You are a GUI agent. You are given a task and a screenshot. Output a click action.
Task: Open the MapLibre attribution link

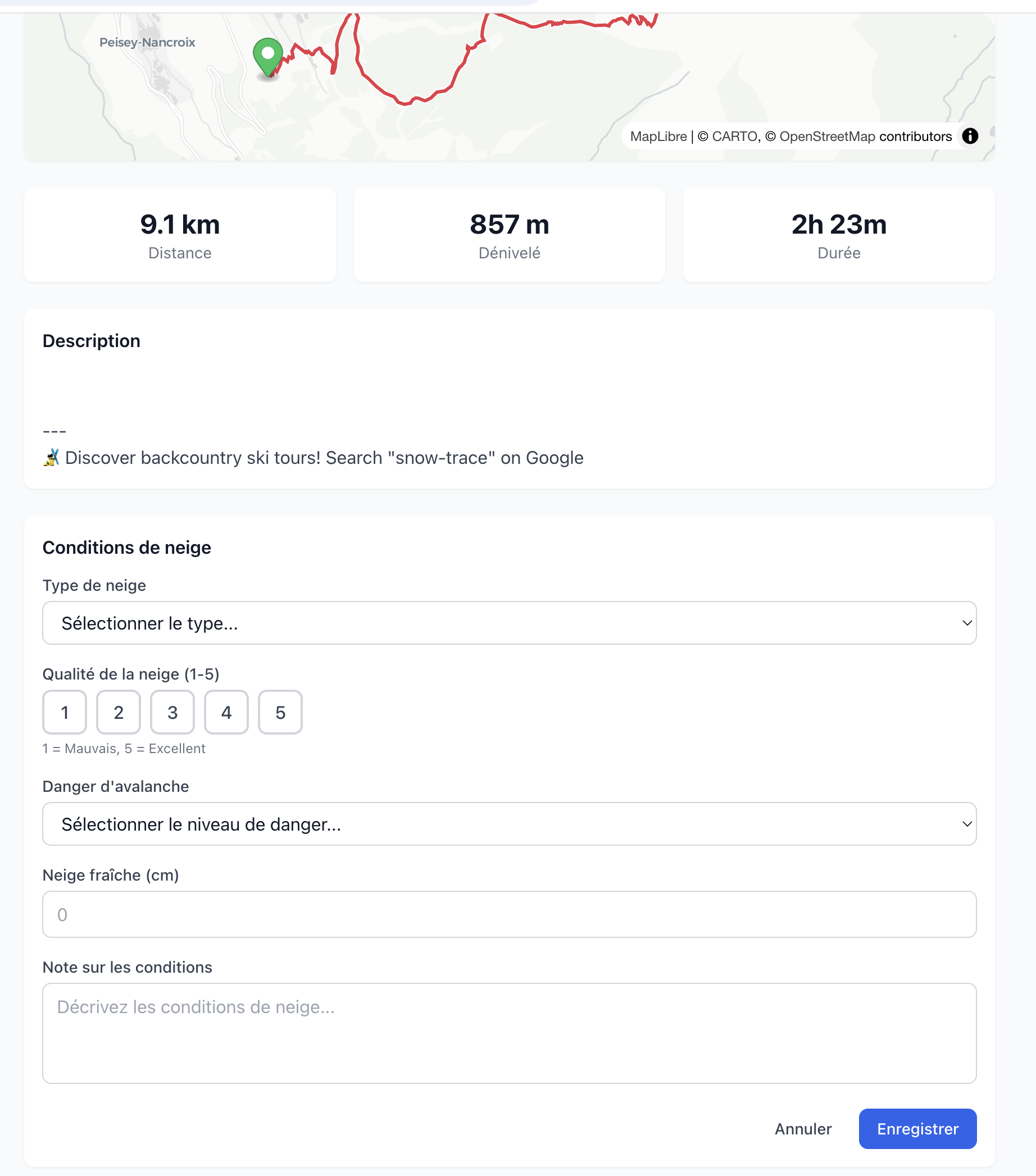point(658,136)
